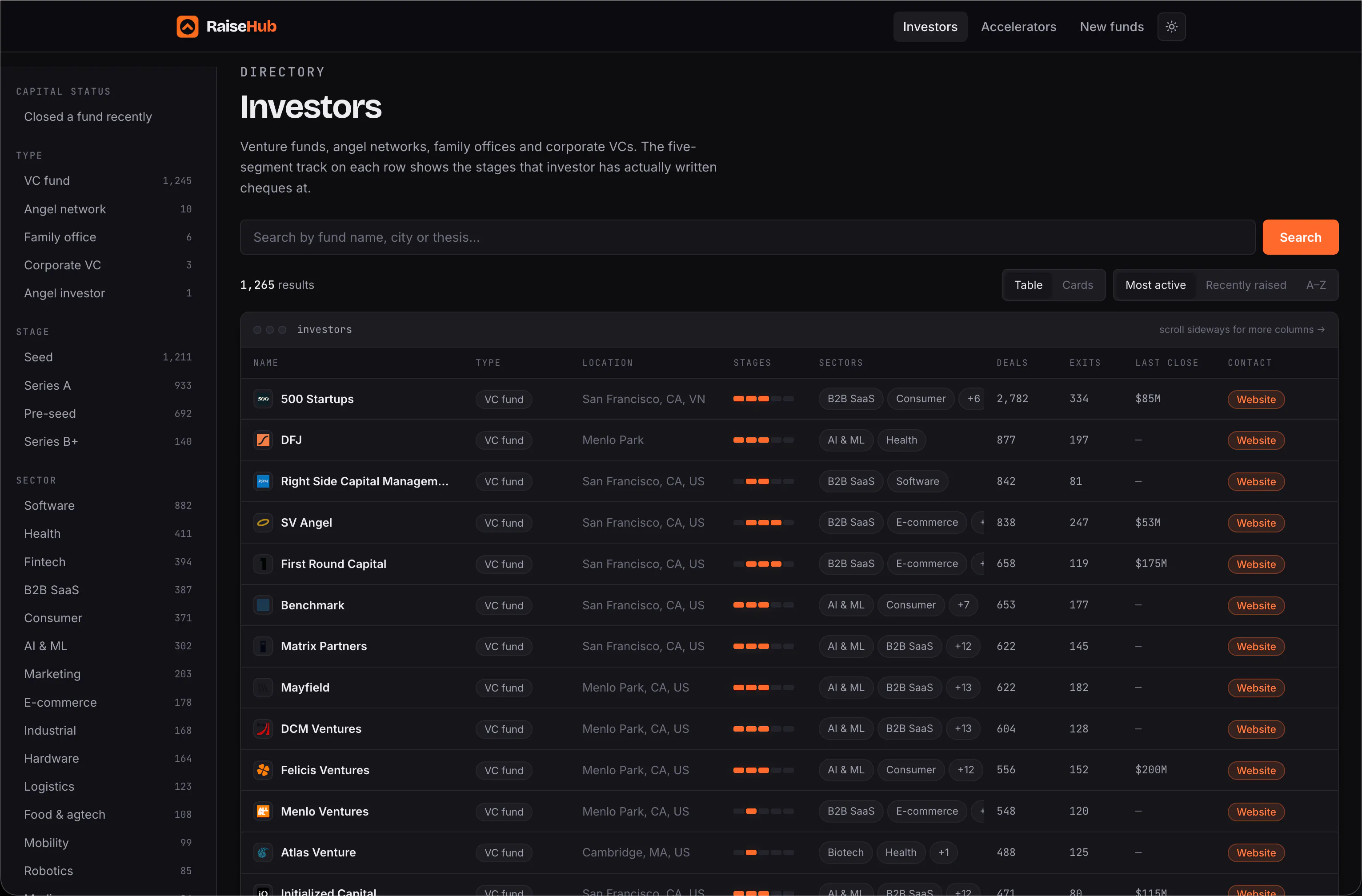
Task: Filter type by VC fund
Action: (108, 181)
